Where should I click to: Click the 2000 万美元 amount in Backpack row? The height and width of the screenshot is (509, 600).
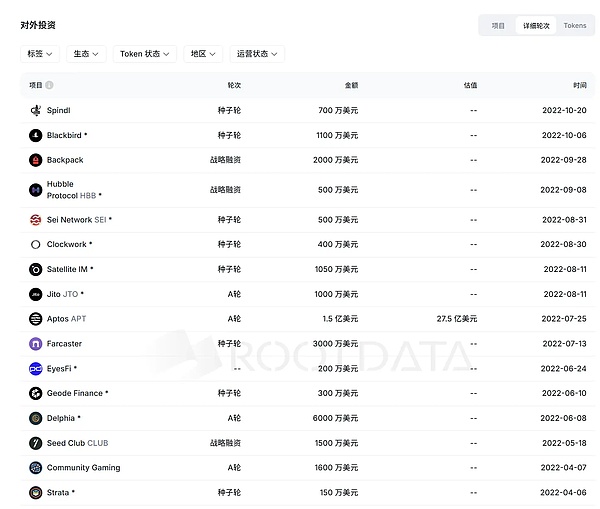coord(336,160)
